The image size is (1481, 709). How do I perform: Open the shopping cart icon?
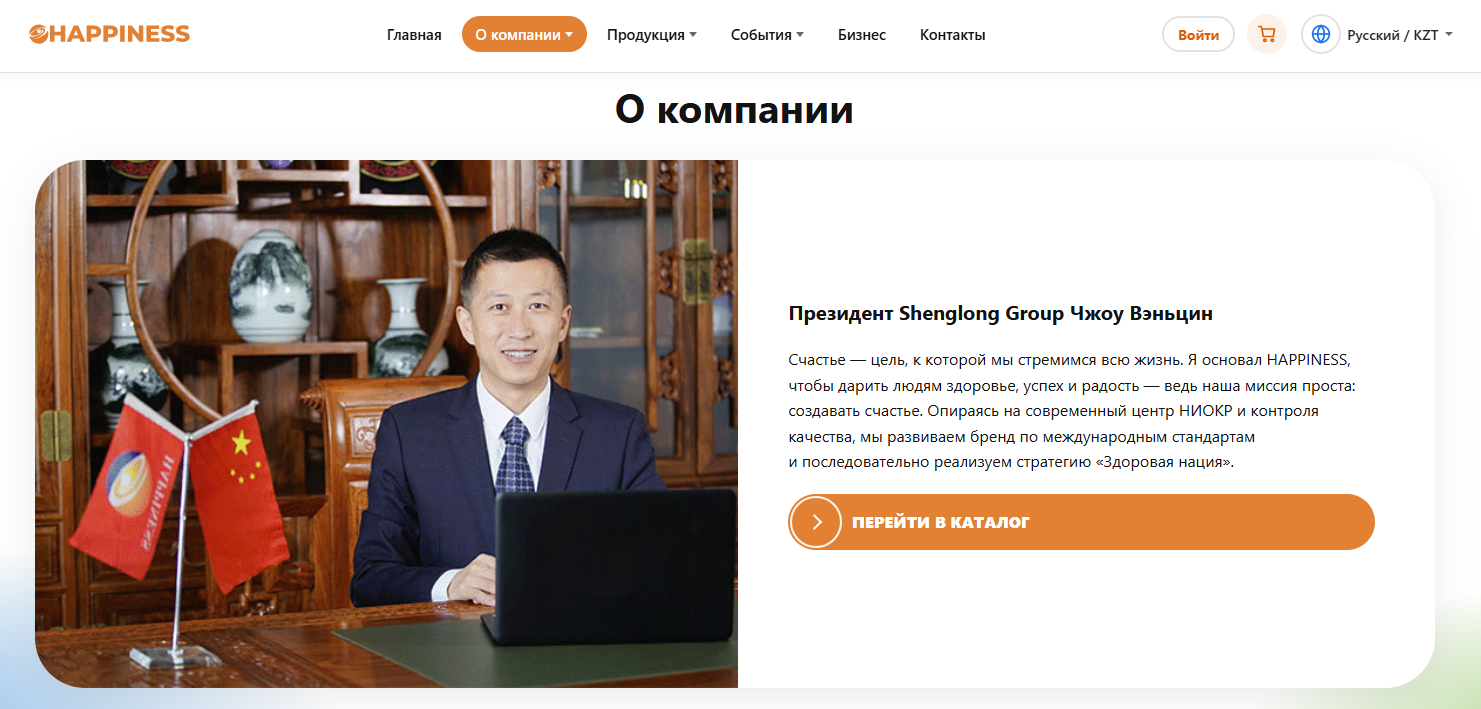(1267, 34)
